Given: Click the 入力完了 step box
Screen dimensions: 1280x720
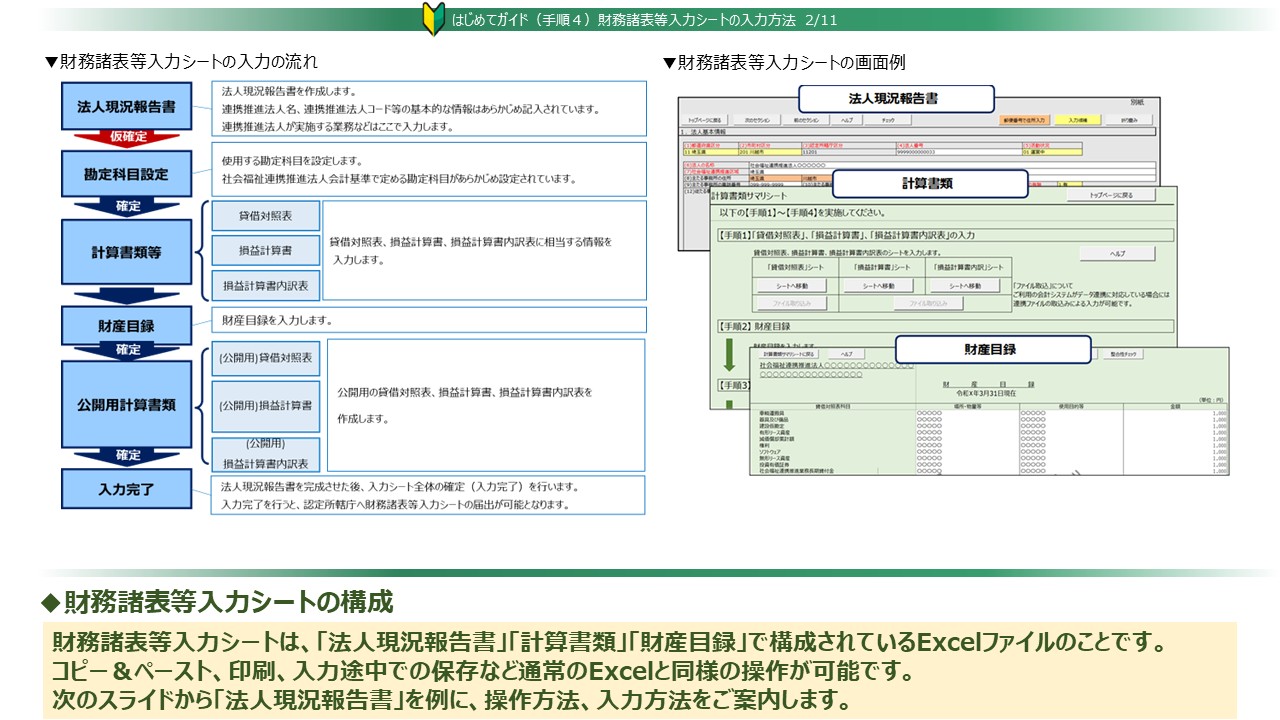Looking at the screenshot, I should (x=126, y=490).
